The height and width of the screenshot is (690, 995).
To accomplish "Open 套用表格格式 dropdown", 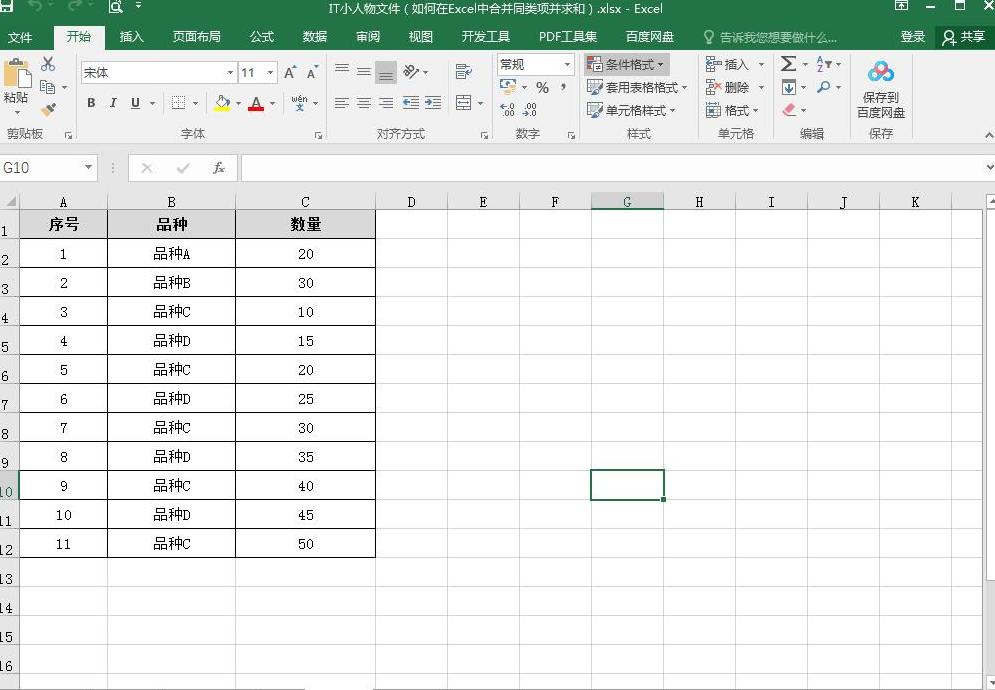I will pos(636,87).
